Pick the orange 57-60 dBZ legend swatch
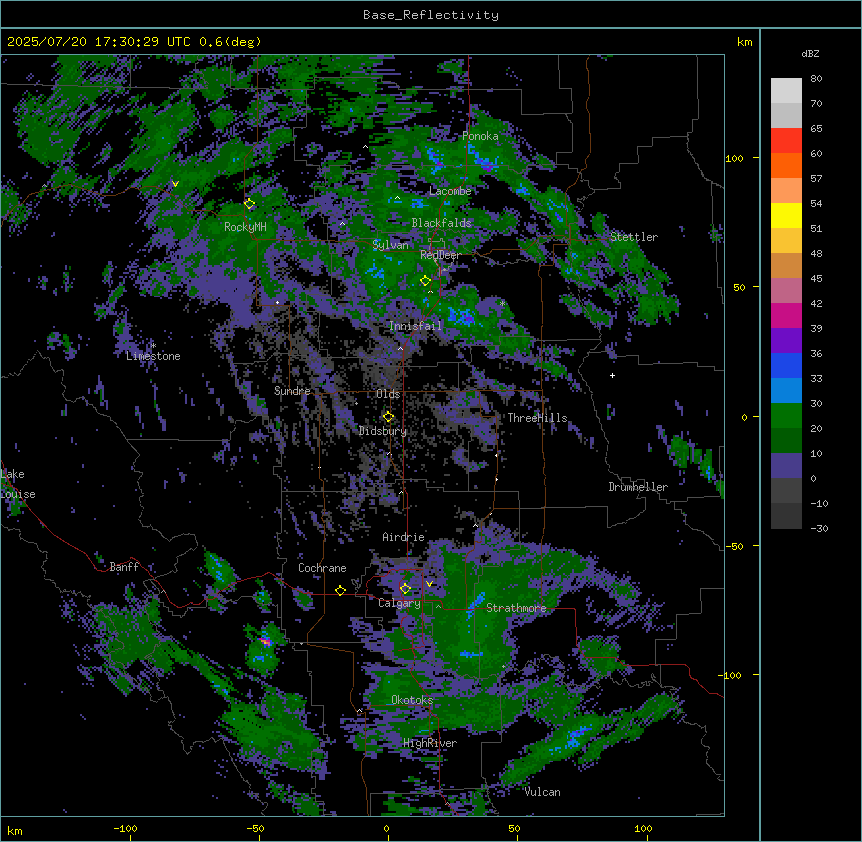862x842 pixels. tap(786, 165)
